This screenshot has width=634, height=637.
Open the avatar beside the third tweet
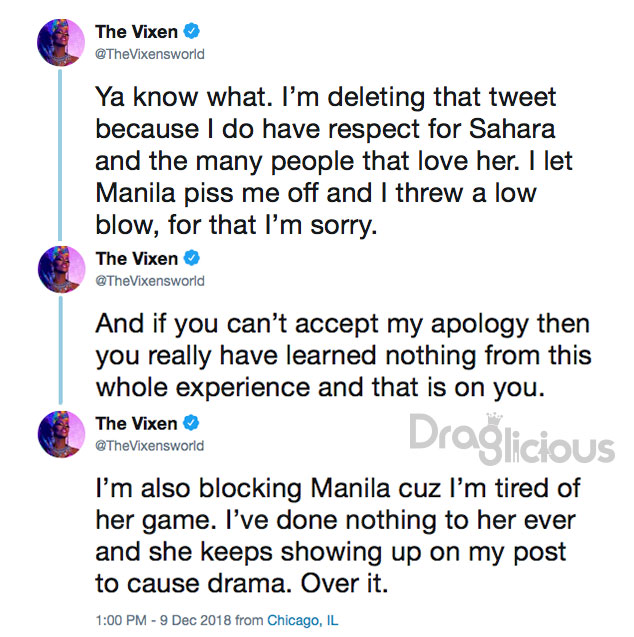[60, 433]
